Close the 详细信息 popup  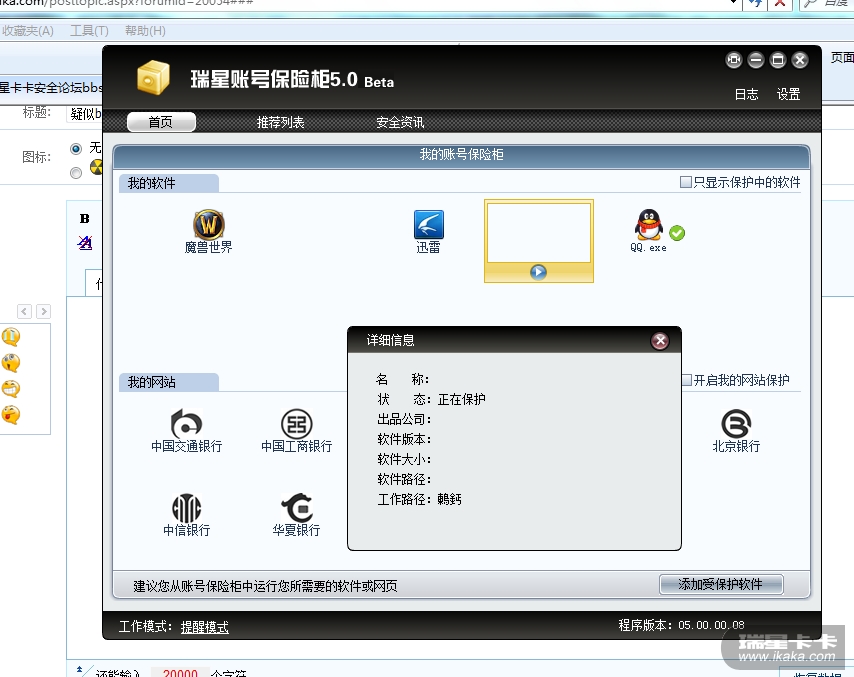coord(660,341)
